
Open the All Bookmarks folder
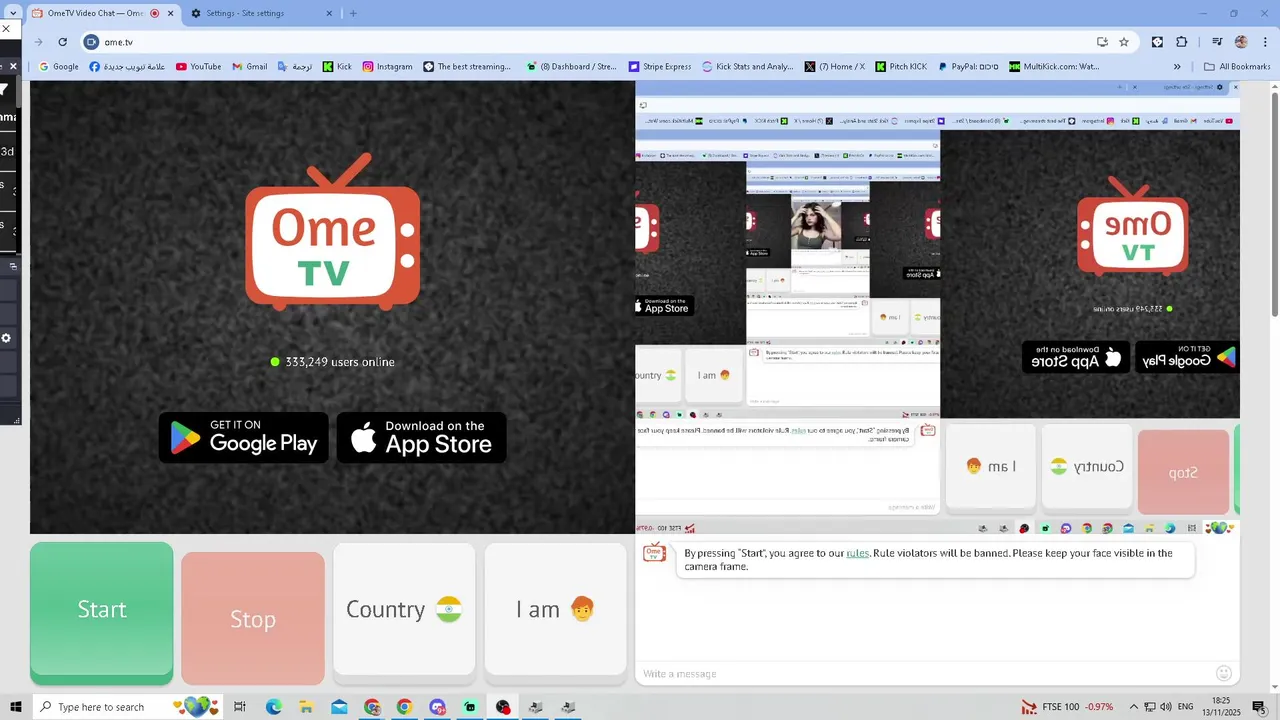click(1237, 67)
